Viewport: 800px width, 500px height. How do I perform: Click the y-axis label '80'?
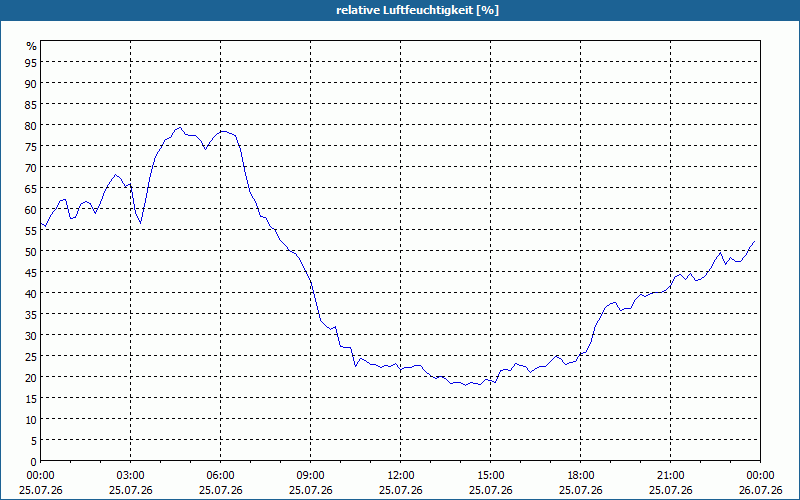coord(31,126)
